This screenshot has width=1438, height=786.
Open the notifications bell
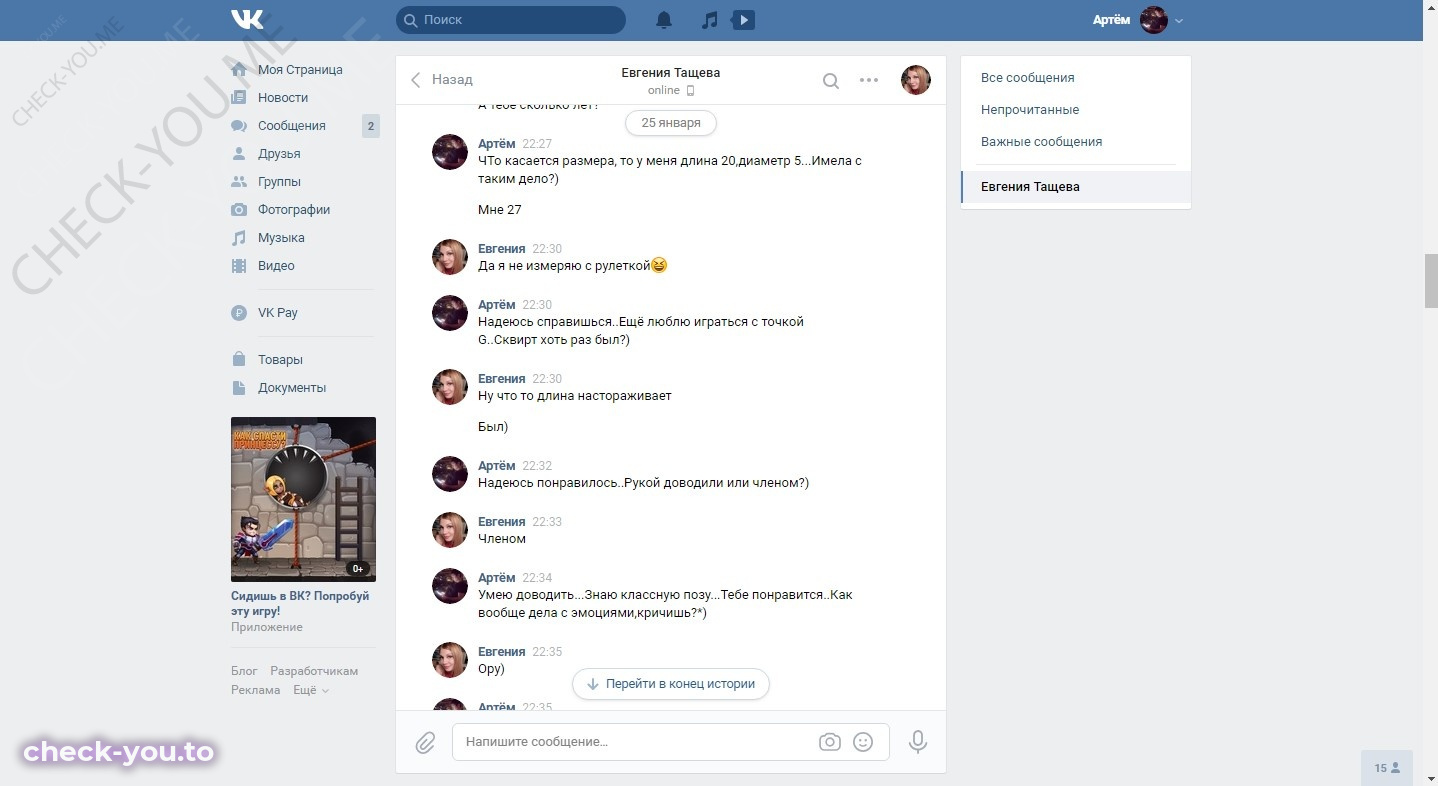click(x=664, y=20)
